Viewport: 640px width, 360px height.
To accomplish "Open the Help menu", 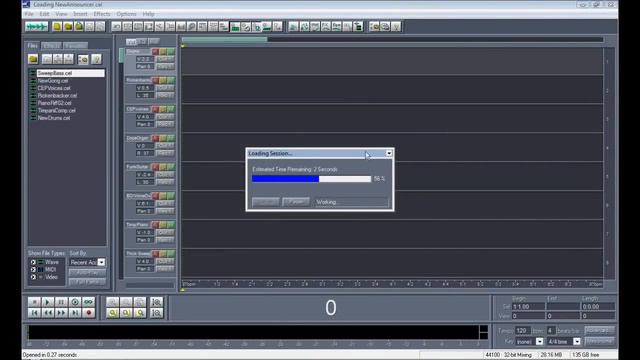I will pos(148,14).
